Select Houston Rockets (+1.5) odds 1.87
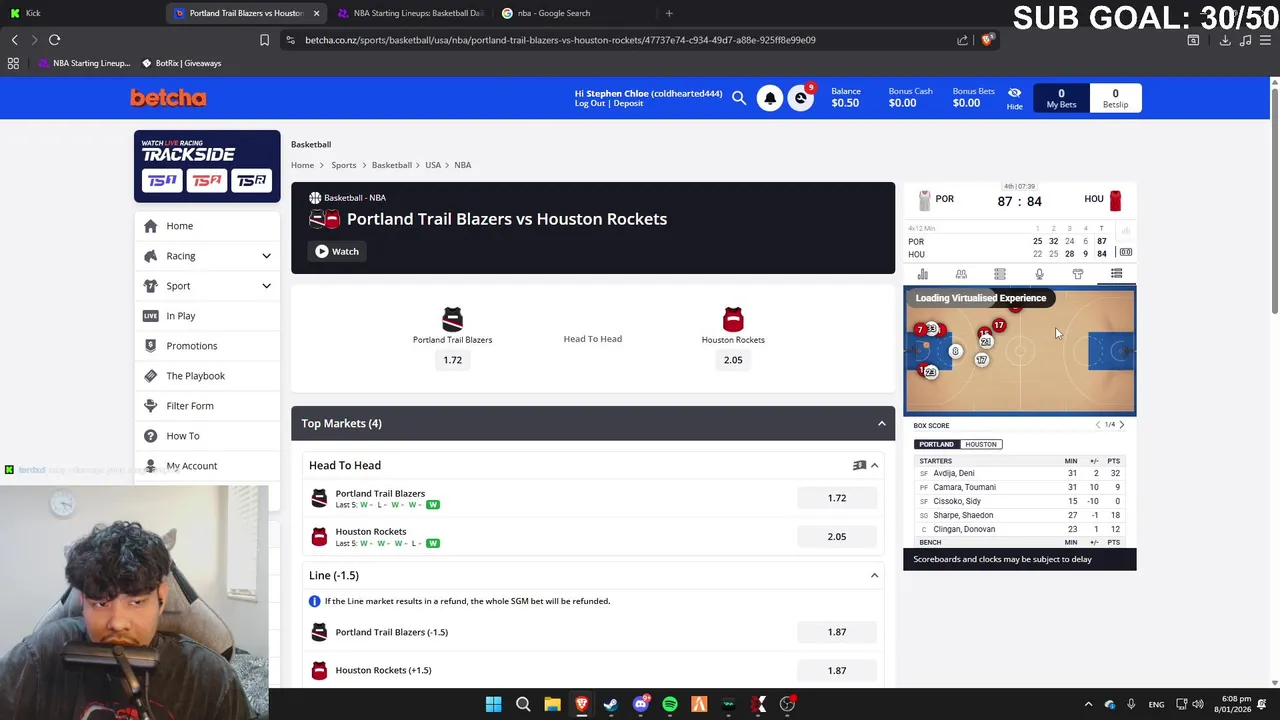The image size is (1280, 720). point(837,670)
